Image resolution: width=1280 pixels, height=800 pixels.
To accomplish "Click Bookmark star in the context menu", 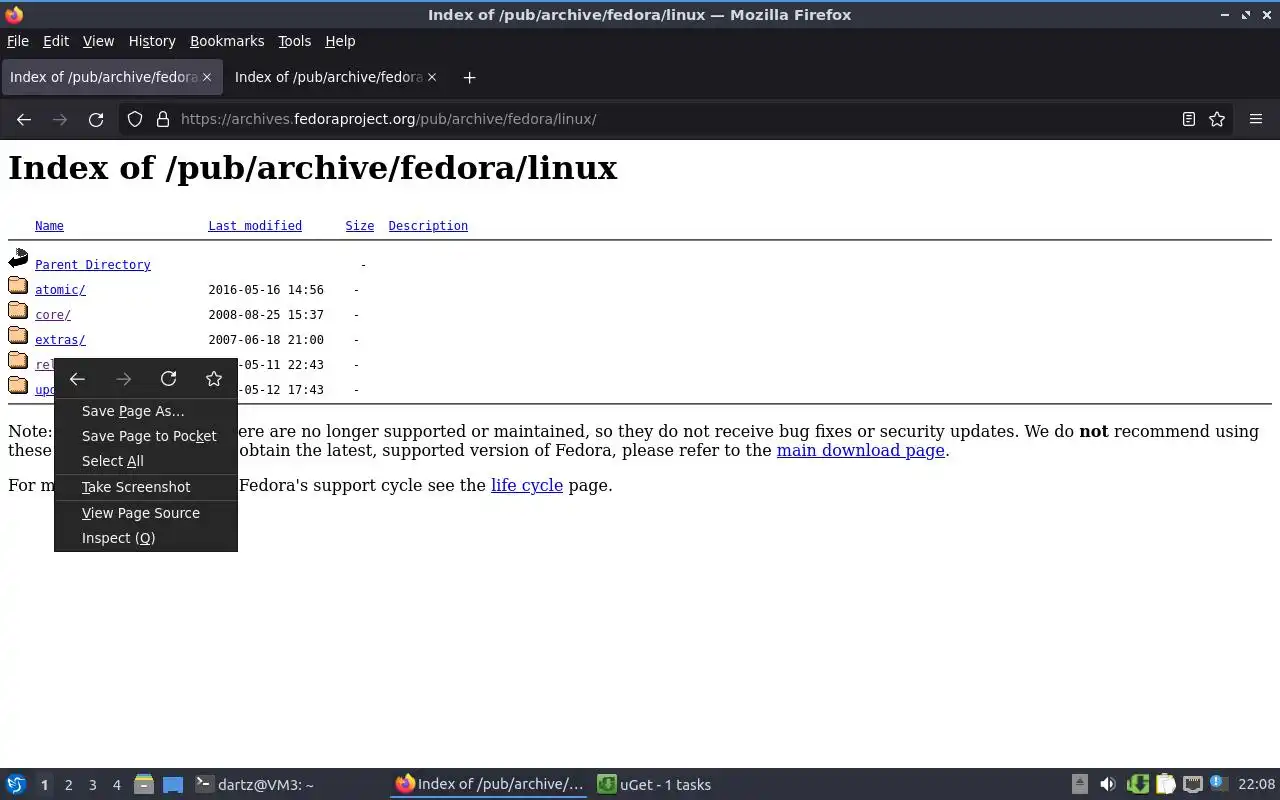I will click(x=214, y=379).
